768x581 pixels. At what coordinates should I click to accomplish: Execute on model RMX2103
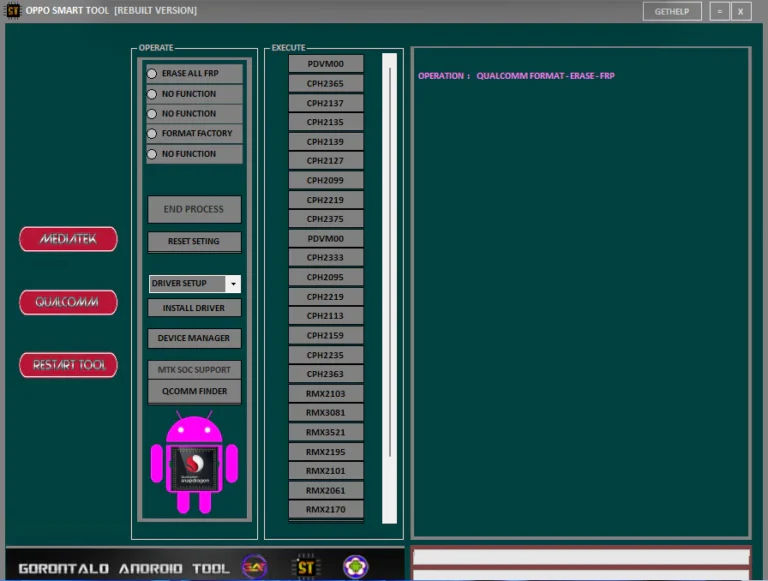326,393
